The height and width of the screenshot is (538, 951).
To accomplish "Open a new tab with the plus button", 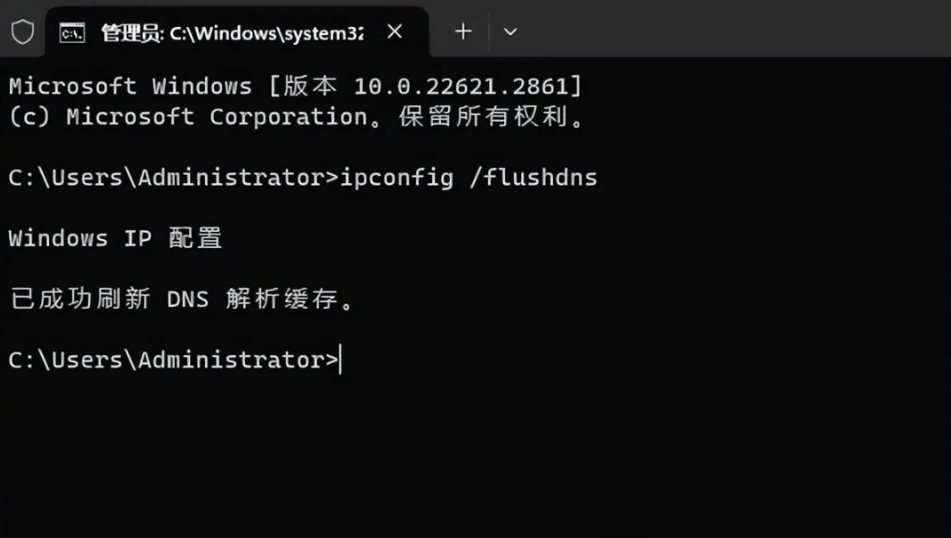I will click(x=463, y=32).
